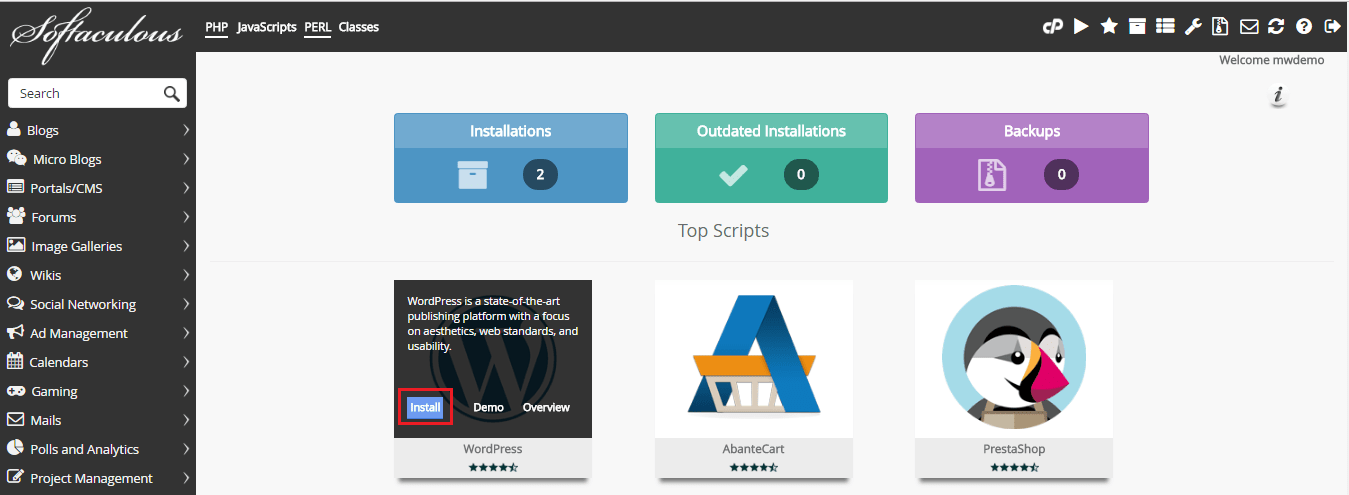Expand Calendars category chevron
The width and height of the screenshot is (1349, 495).
pos(186,362)
